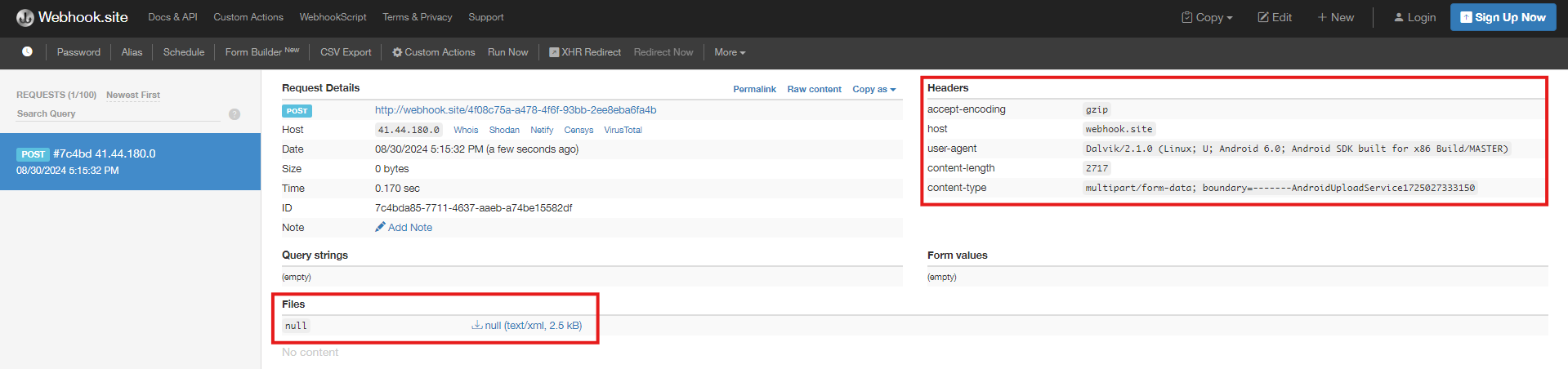
Task: Click the Search Query input field
Action: pyautogui.click(x=118, y=114)
